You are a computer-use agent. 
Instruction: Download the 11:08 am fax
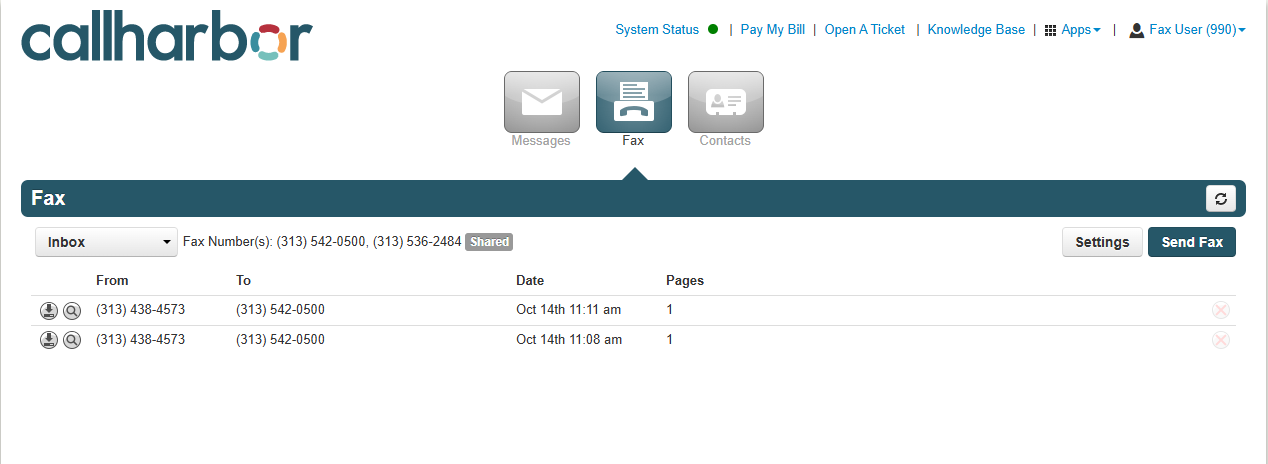(x=48, y=340)
